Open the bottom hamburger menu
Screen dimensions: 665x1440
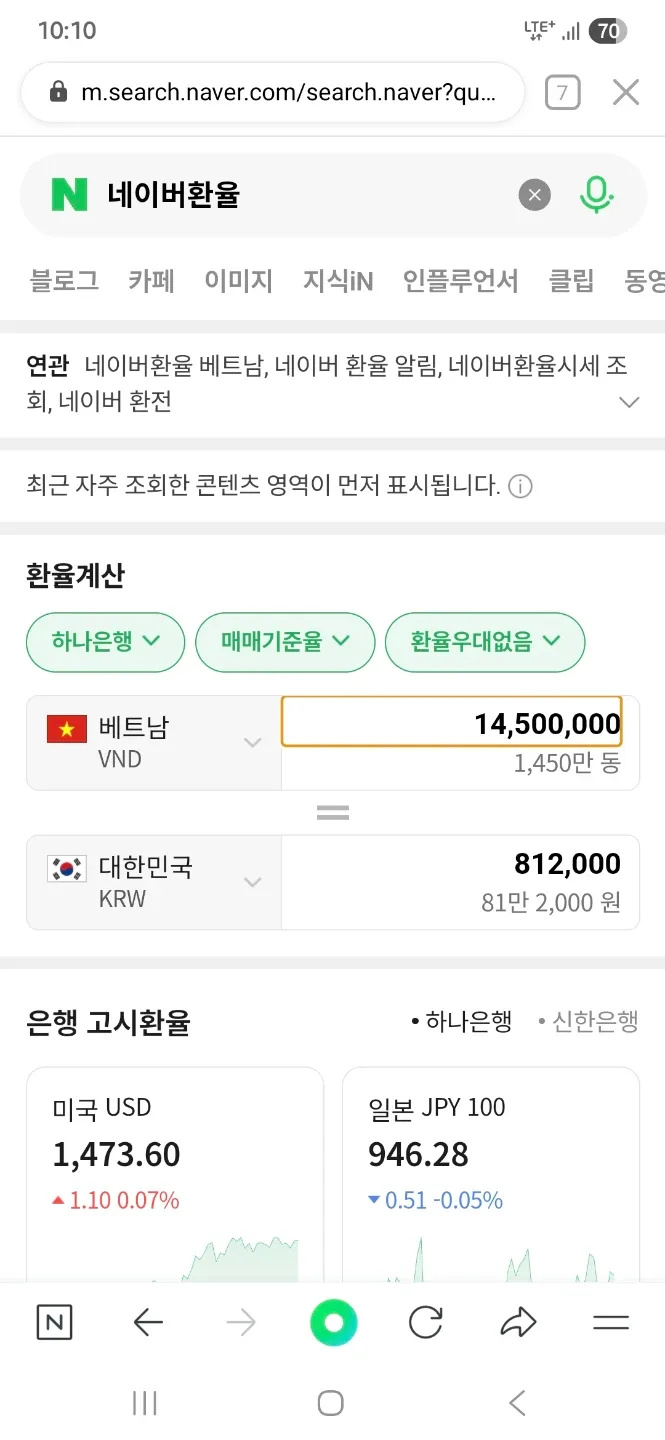(610, 1323)
